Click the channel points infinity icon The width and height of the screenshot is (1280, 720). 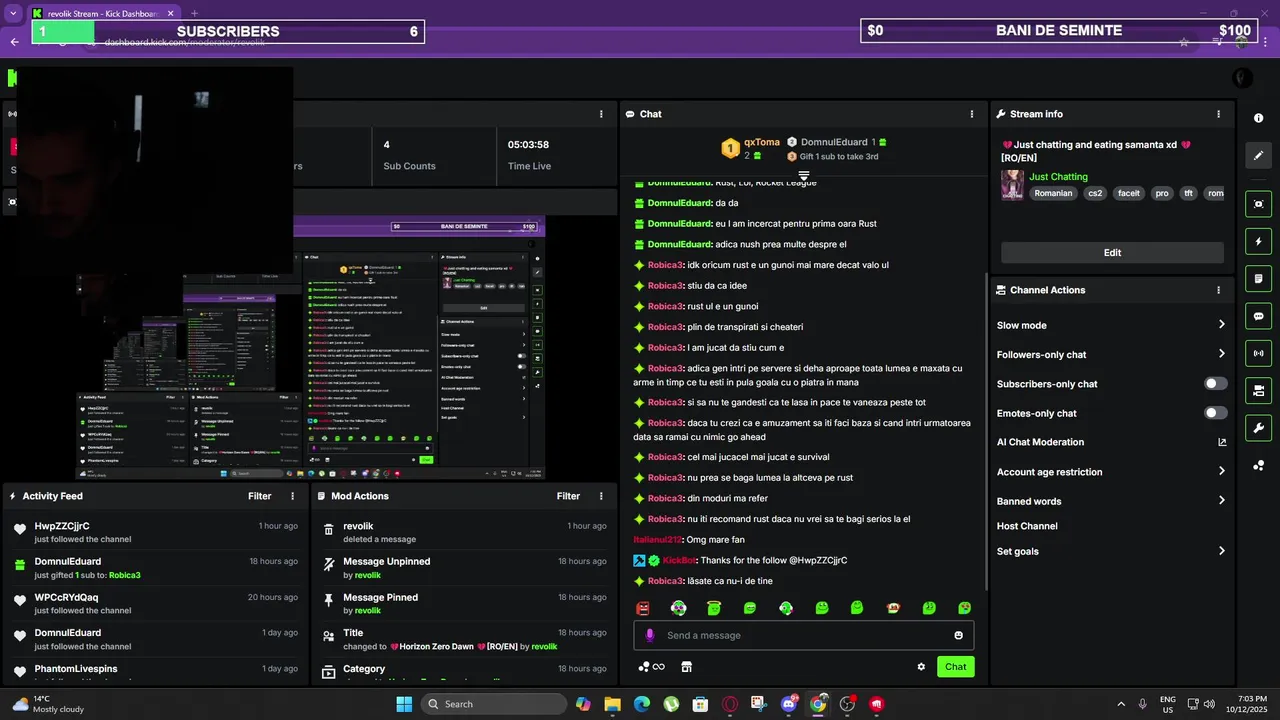[x=652, y=667]
